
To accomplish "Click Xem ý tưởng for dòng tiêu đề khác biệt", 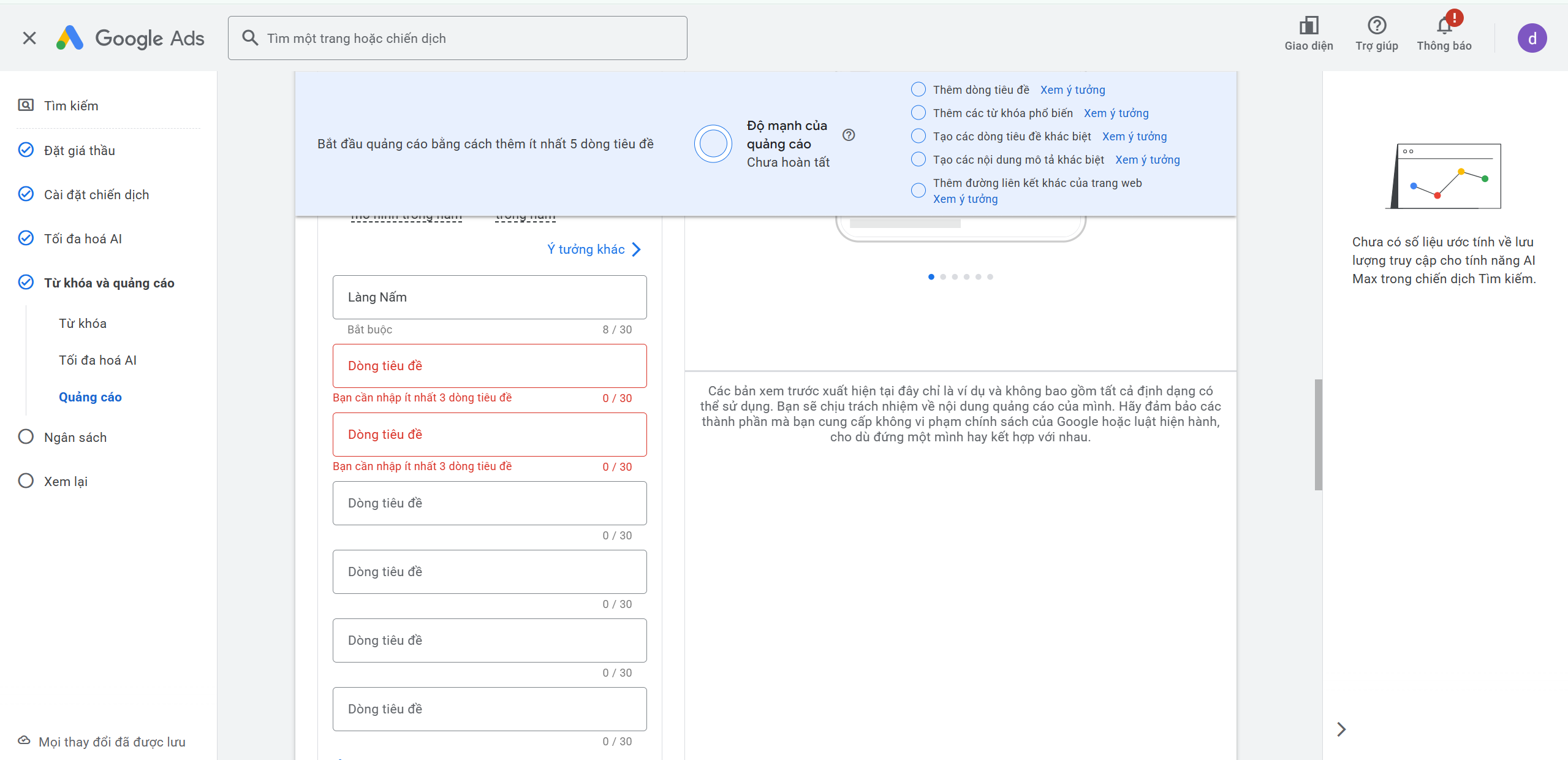I will [x=1134, y=136].
